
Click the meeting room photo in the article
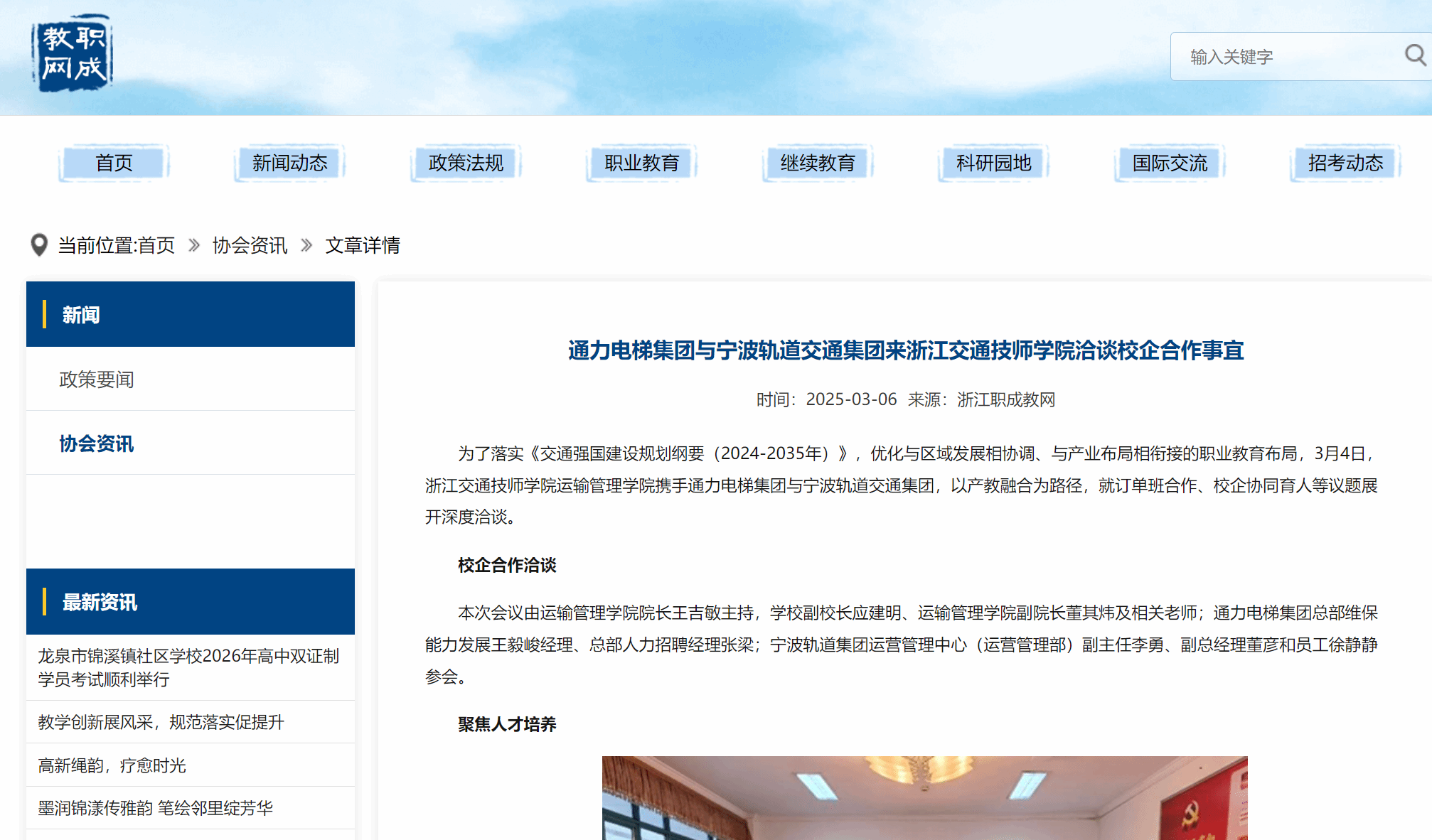[x=924, y=797]
